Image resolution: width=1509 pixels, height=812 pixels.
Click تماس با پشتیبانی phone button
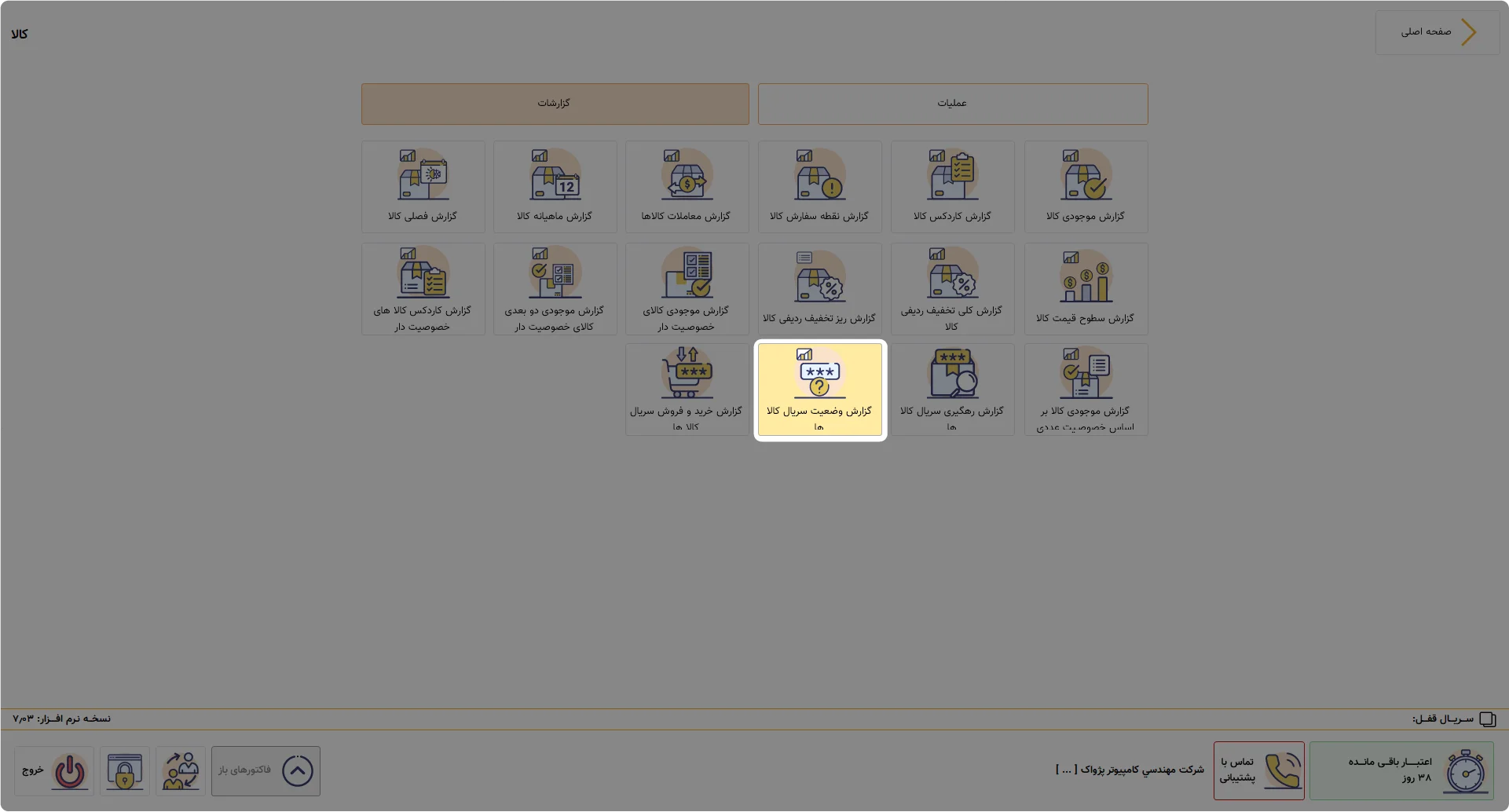click(x=1258, y=771)
